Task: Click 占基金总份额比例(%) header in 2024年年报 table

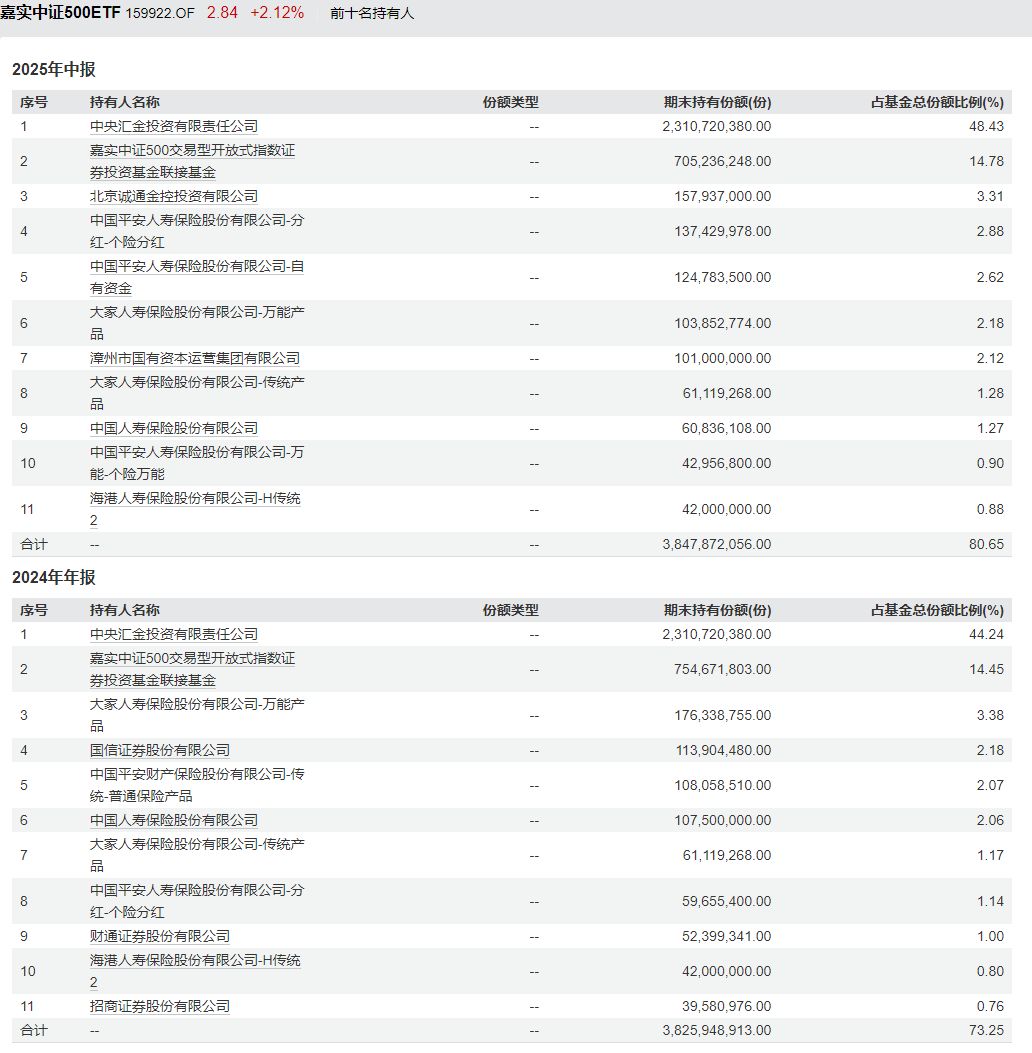Action: (x=937, y=610)
